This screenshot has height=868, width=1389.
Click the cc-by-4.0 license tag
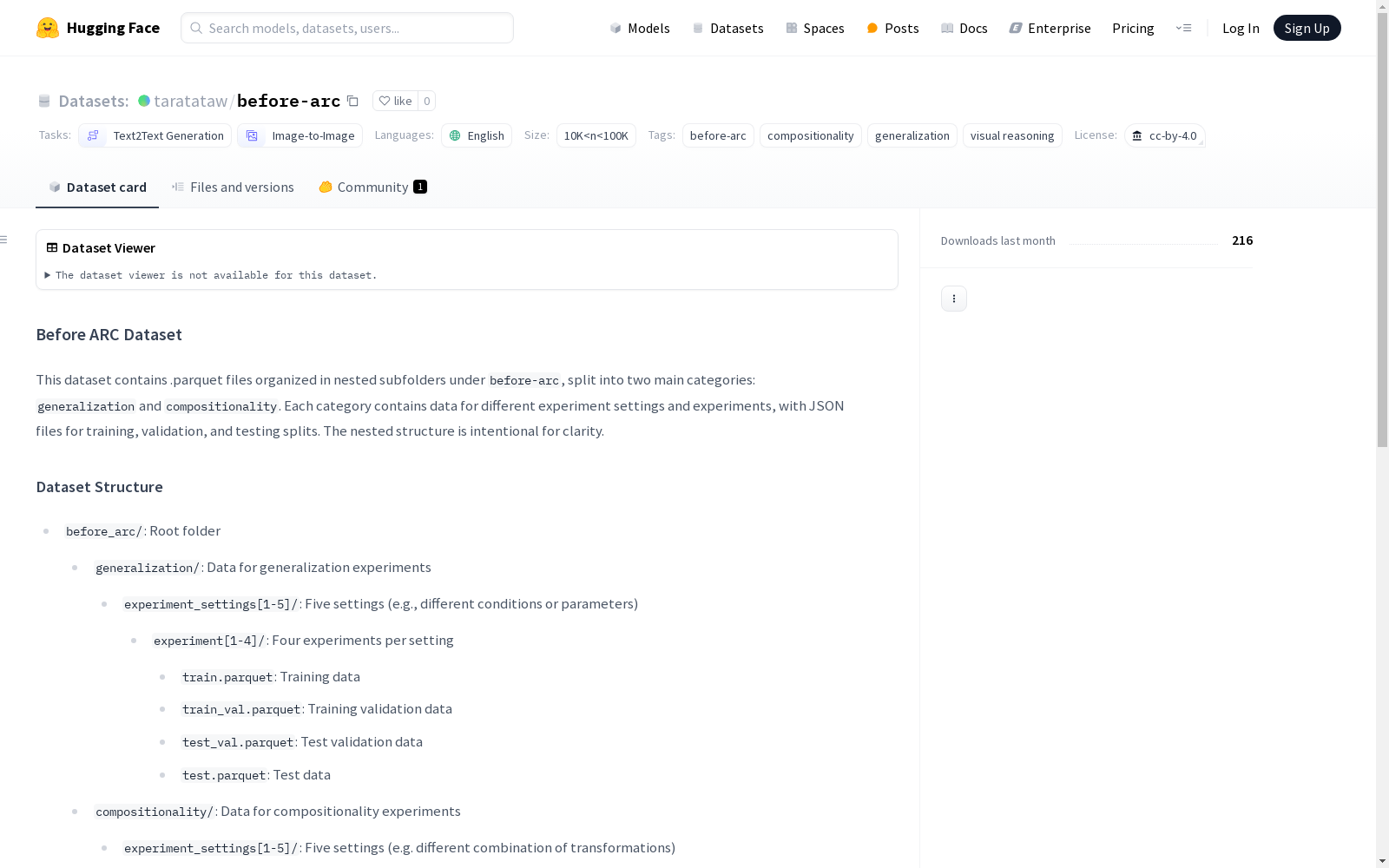[1164, 135]
